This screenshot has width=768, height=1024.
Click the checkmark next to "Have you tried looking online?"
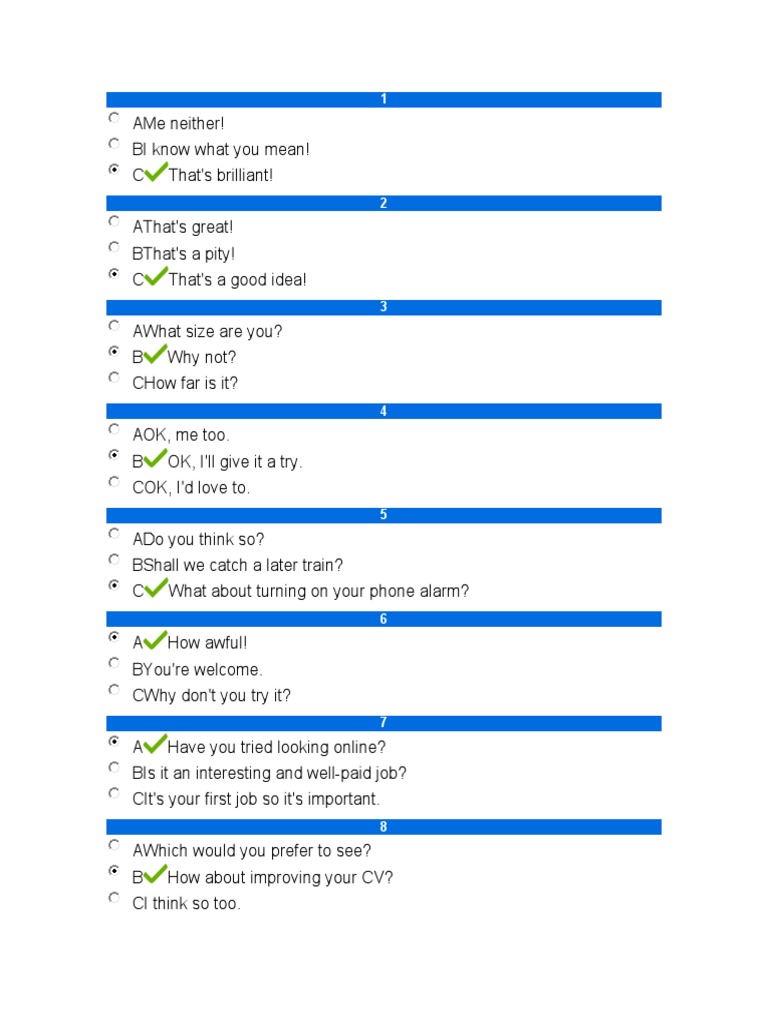pos(156,745)
